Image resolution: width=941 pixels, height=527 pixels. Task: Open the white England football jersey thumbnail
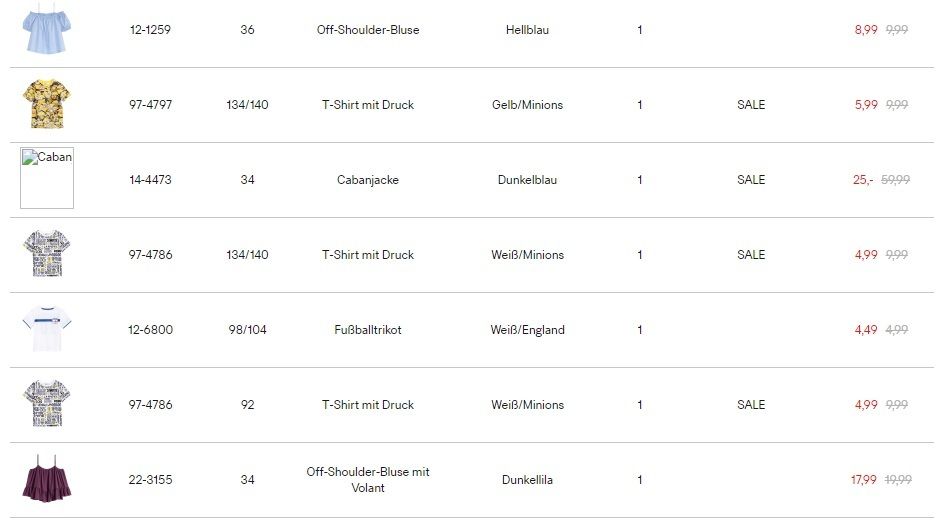(x=47, y=329)
